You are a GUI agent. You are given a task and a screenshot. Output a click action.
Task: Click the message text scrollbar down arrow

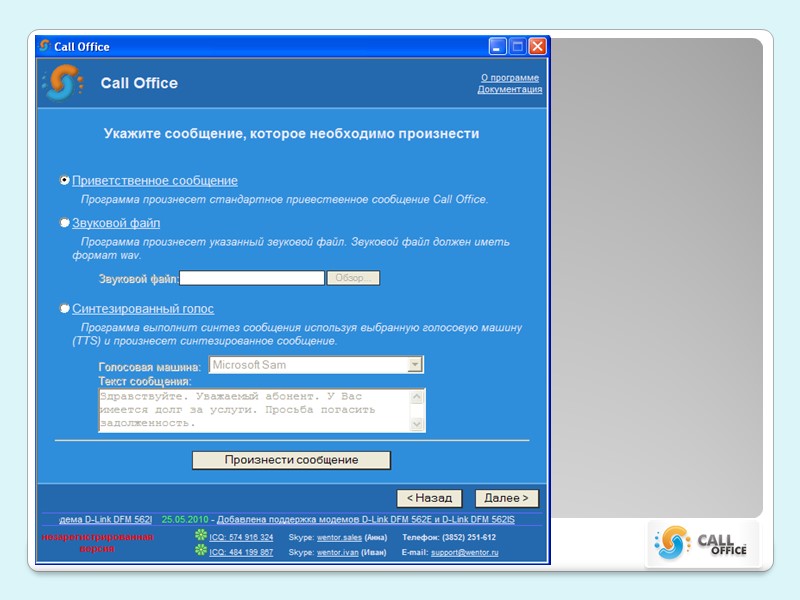[417, 424]
